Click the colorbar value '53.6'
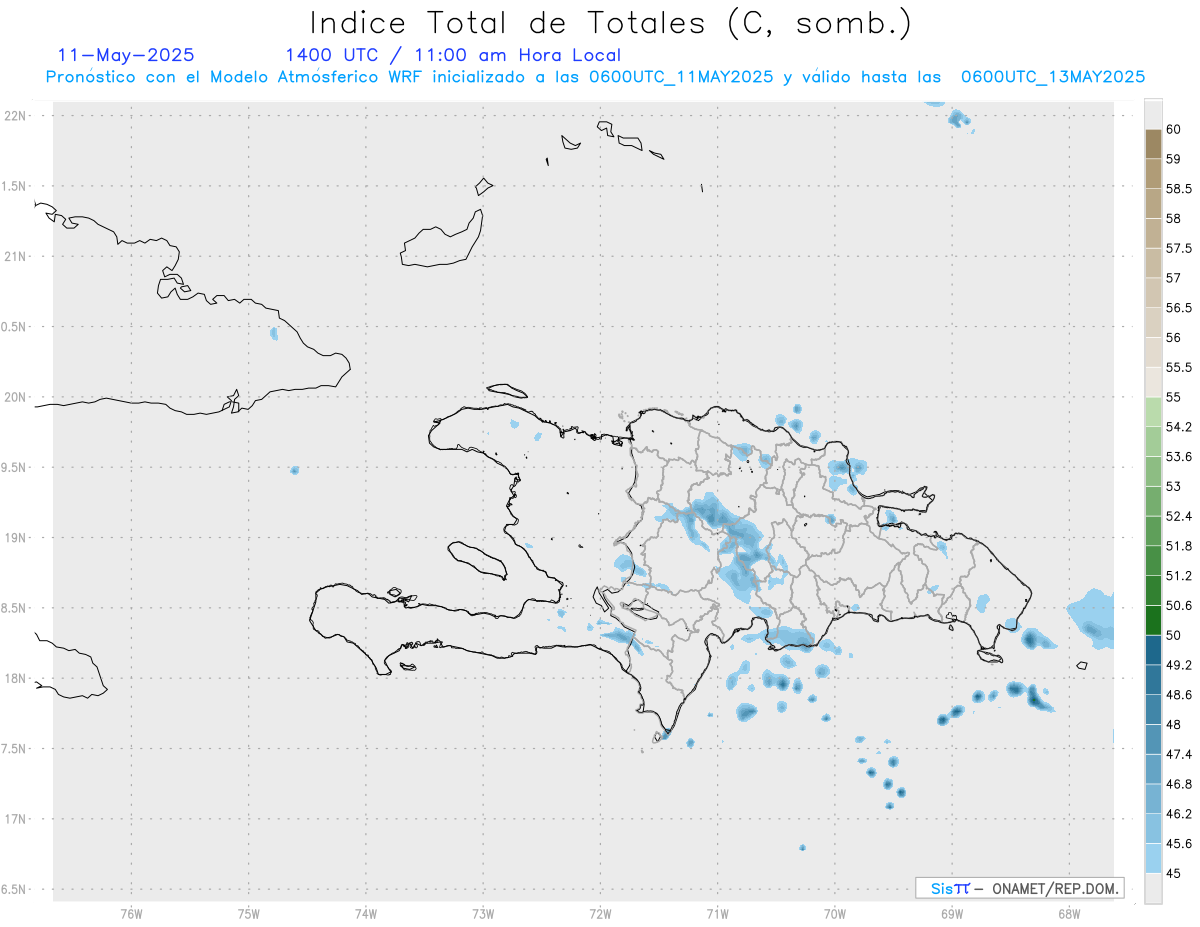Viewport: 1200px width, 927px height. click(1179, 456)
